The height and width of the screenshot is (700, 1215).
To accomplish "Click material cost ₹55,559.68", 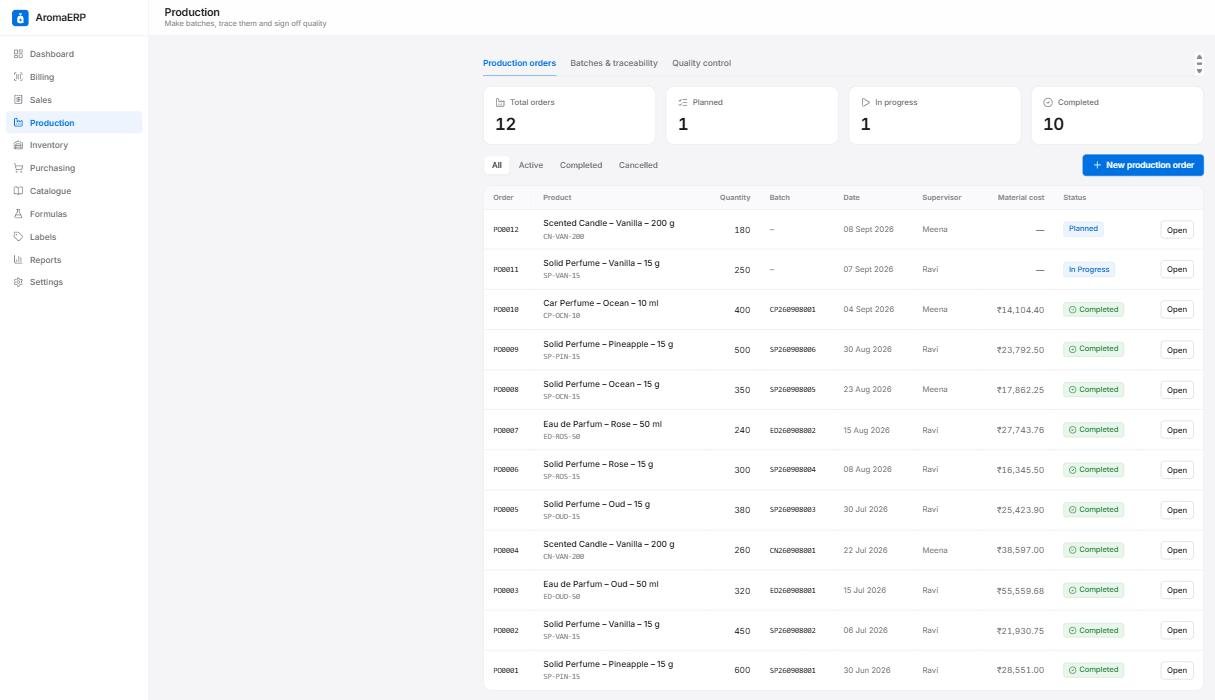I will coord(1020,591).
